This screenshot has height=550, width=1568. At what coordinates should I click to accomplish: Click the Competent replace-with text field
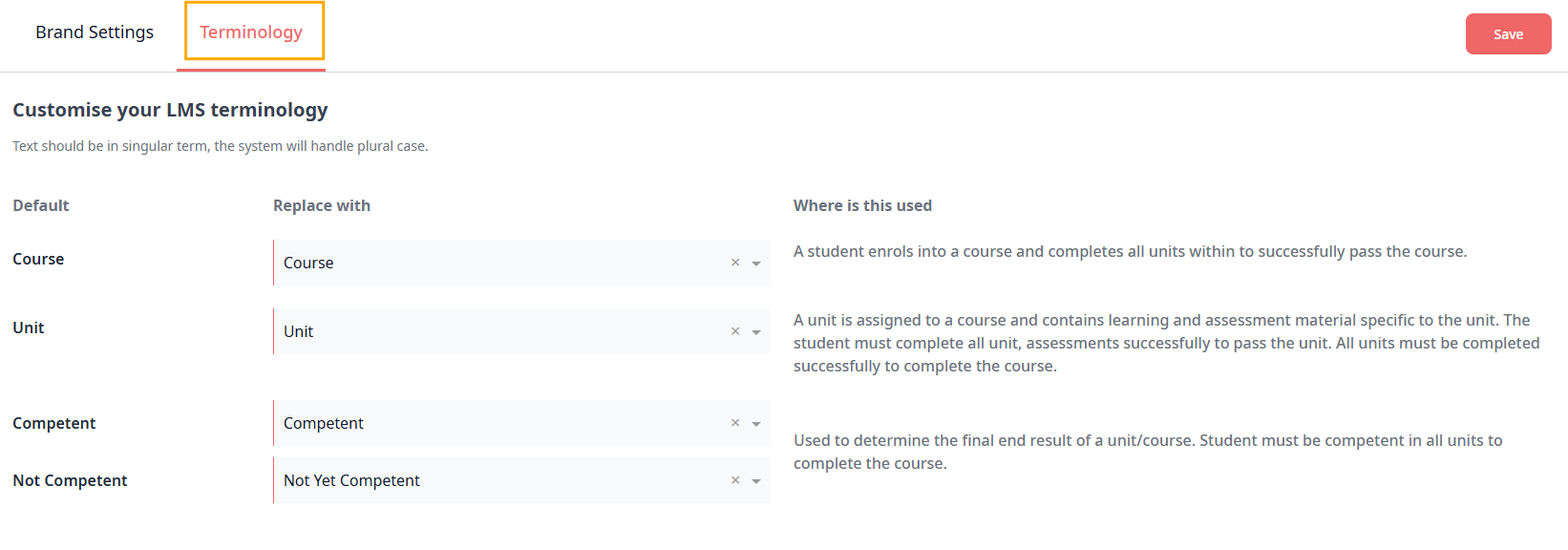click(x=497, y=423)
